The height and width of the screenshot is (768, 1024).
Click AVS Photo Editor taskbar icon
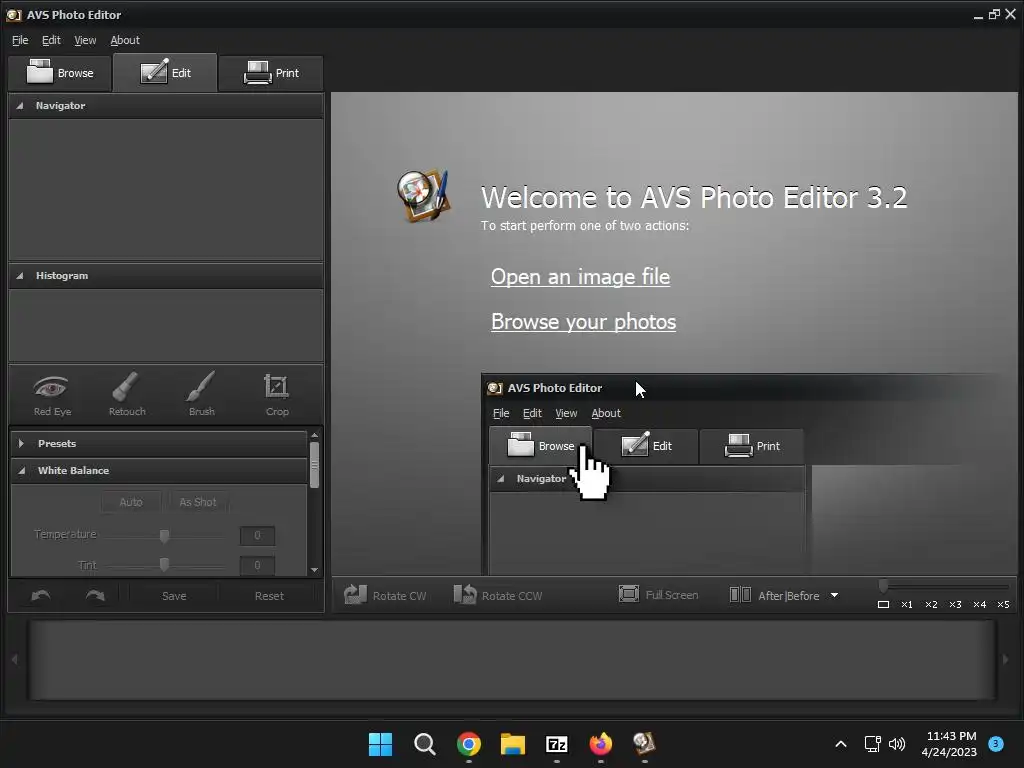(x=645, y=744)
